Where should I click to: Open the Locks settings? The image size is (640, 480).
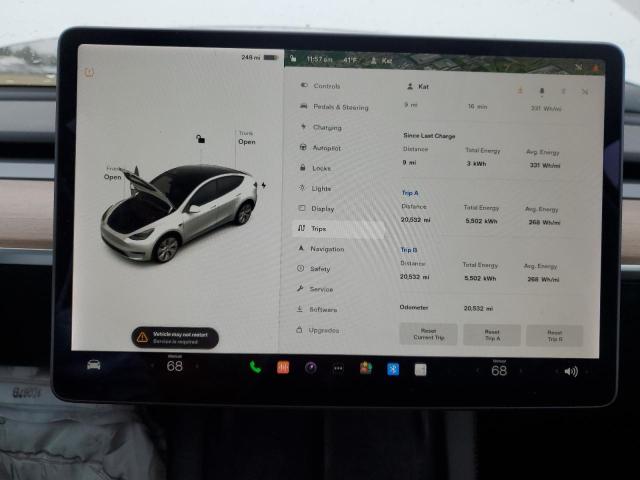click(315, 168)
